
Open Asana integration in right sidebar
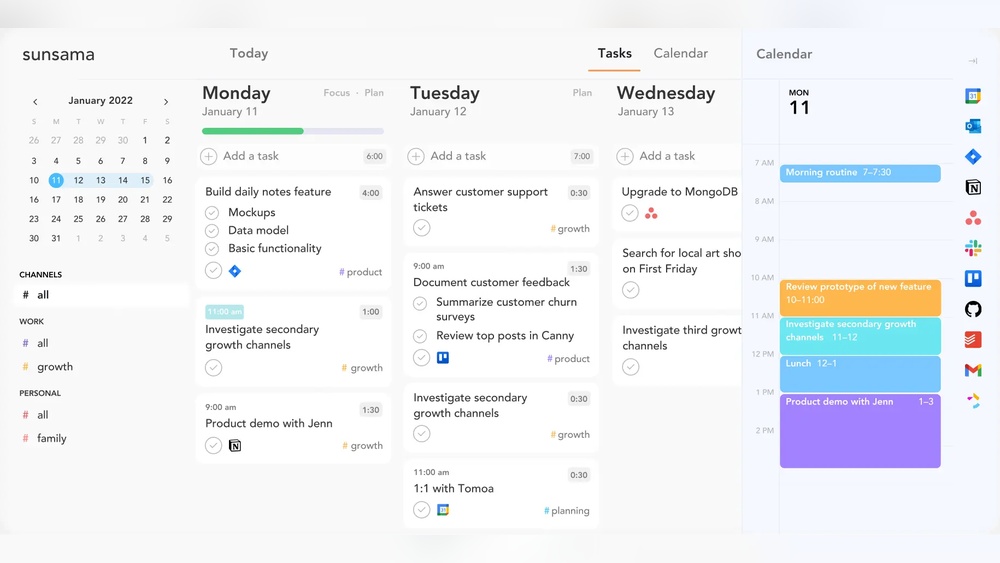(x=973, y=218)
